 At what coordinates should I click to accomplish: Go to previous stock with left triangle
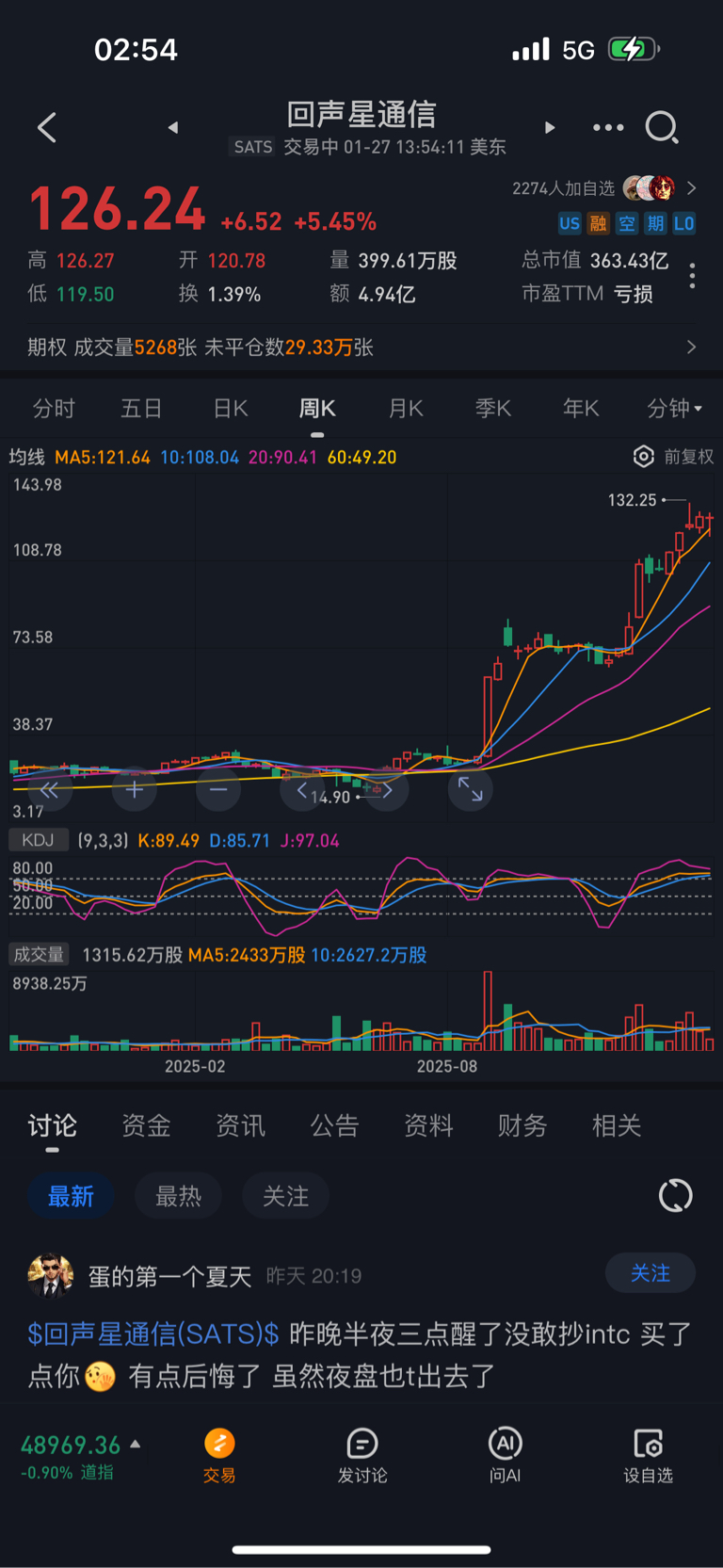click(173, 127)
